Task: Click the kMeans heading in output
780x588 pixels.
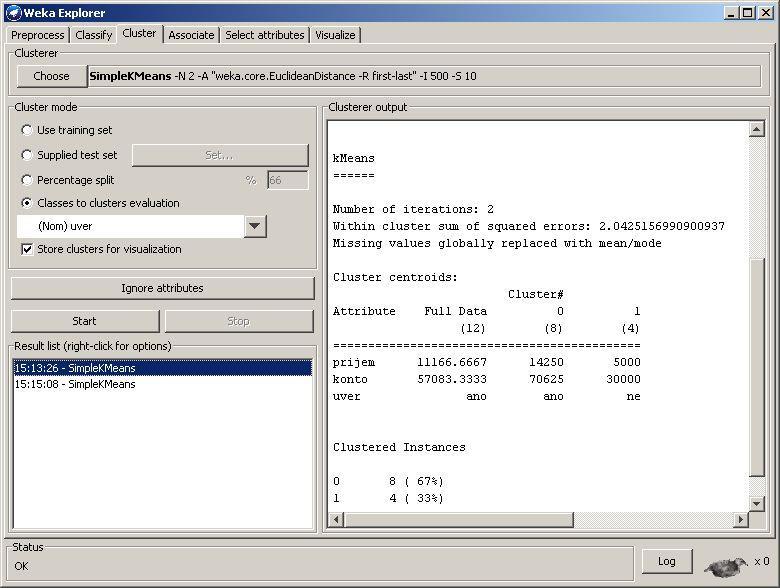Action: coord(354,158)
